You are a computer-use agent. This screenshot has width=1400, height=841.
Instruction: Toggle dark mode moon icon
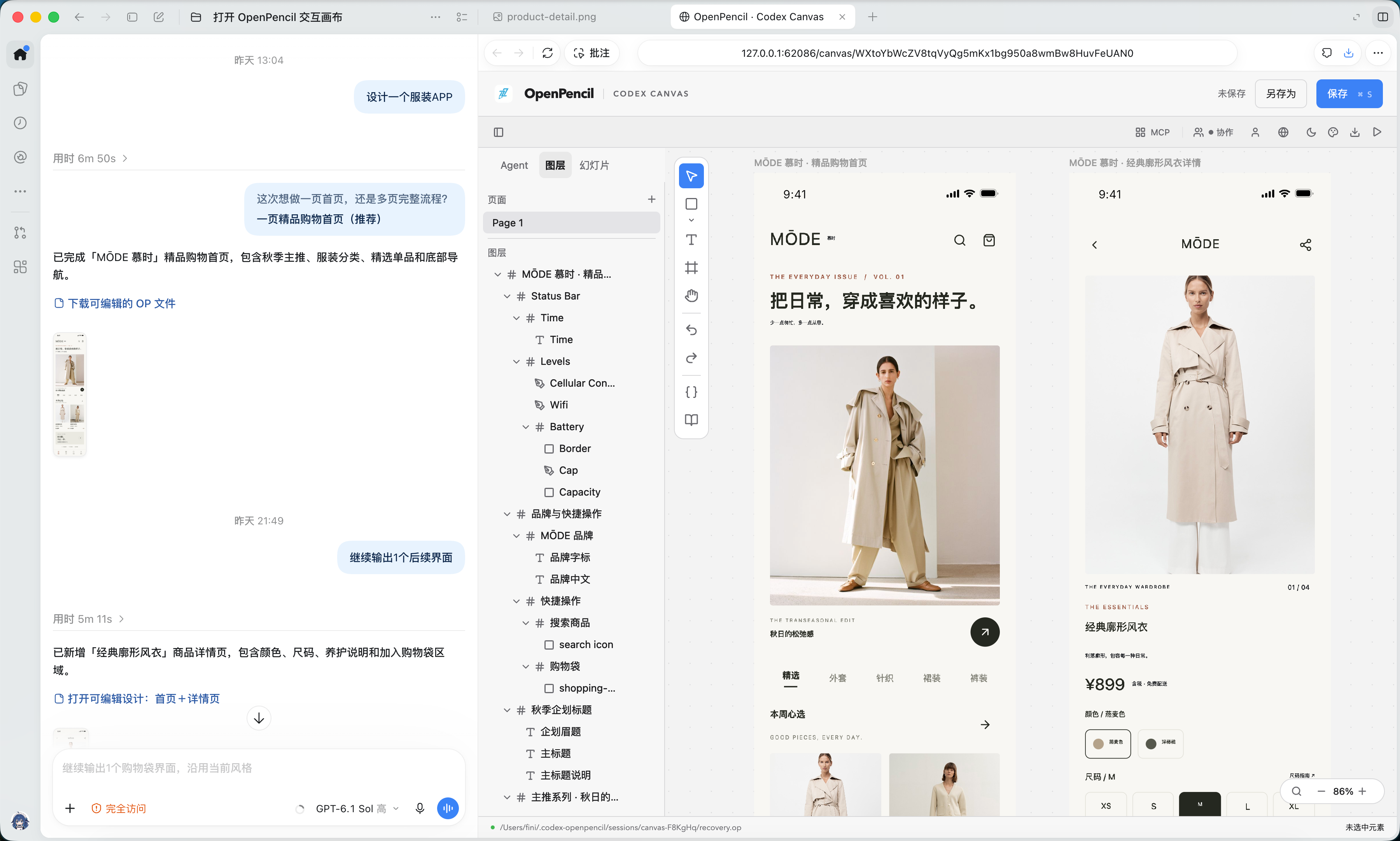[x=1311, y=132]
